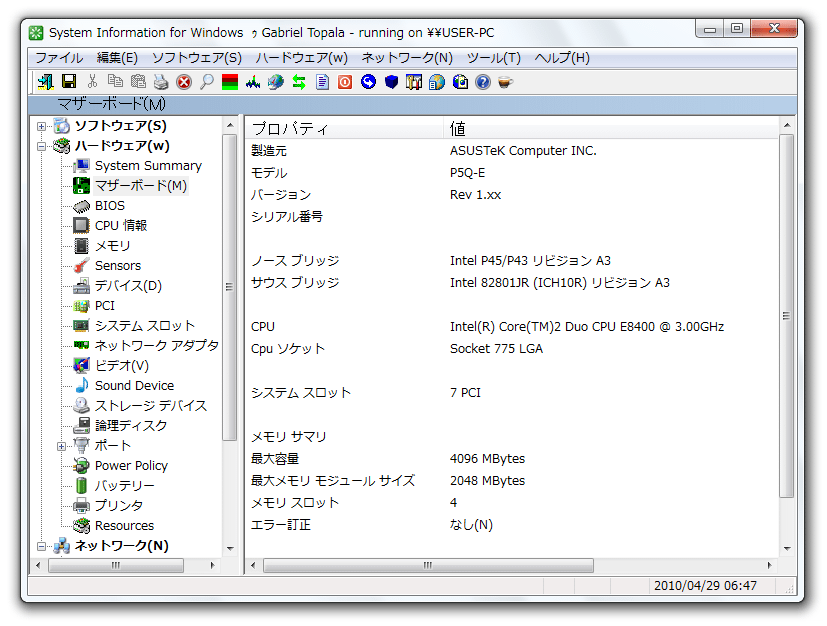Open the ソフトウェア(S) menu
Image resolution: width=827 pixels, height=626 pixels.
[x=197, y=57]
